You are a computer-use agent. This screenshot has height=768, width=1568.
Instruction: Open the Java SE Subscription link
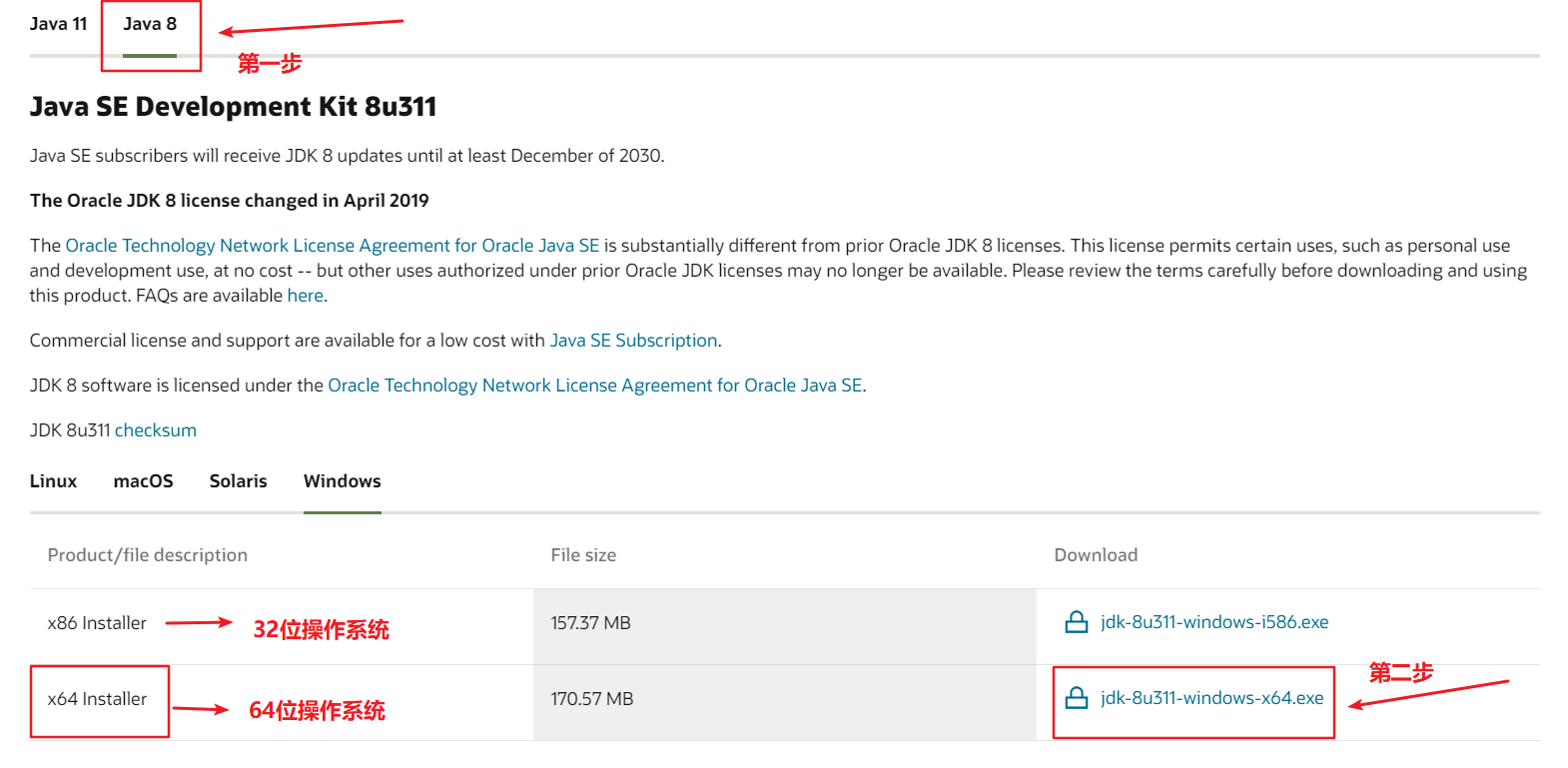(x=633, y=341)
